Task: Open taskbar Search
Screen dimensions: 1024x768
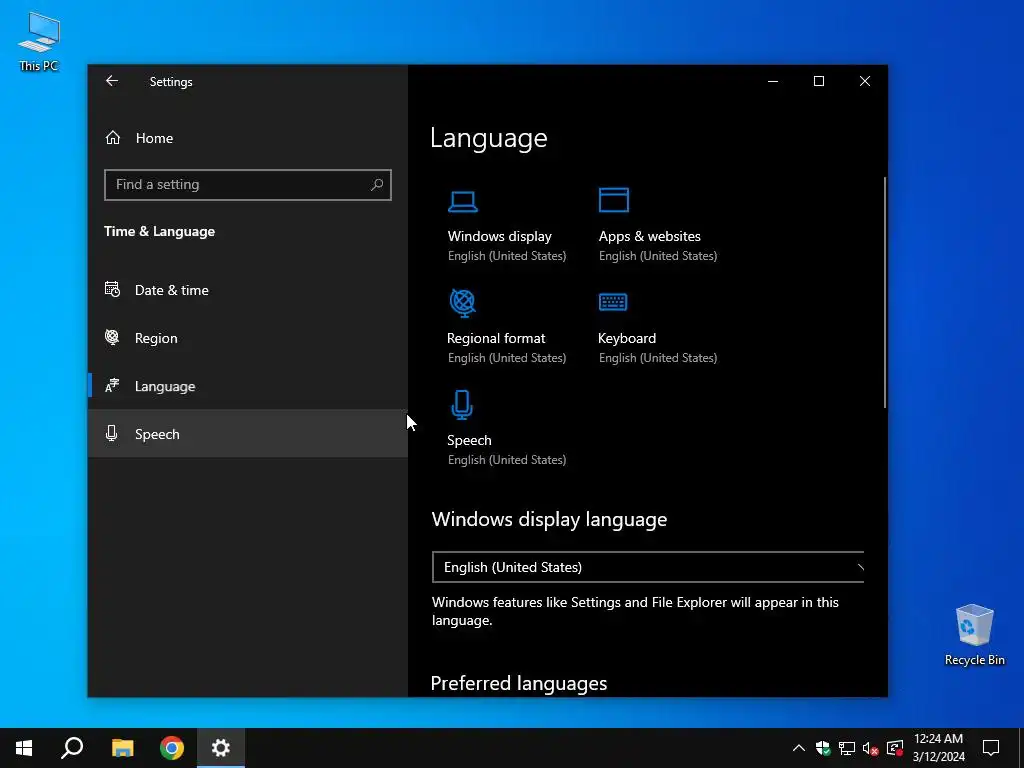Action: point(72,748)
